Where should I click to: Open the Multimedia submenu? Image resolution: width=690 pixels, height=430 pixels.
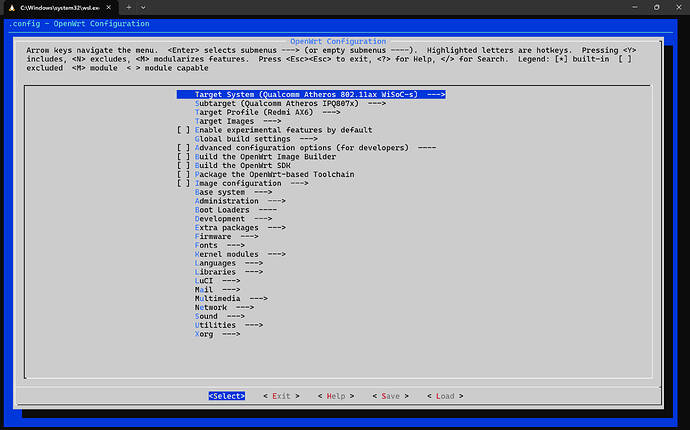click(231, 298)
